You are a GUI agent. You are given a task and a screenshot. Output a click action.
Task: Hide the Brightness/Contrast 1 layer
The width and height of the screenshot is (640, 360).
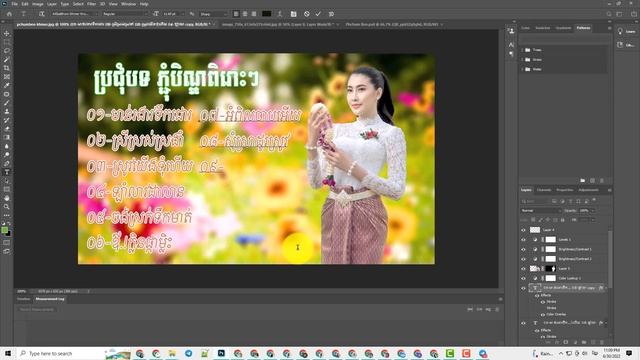[523, 249]
